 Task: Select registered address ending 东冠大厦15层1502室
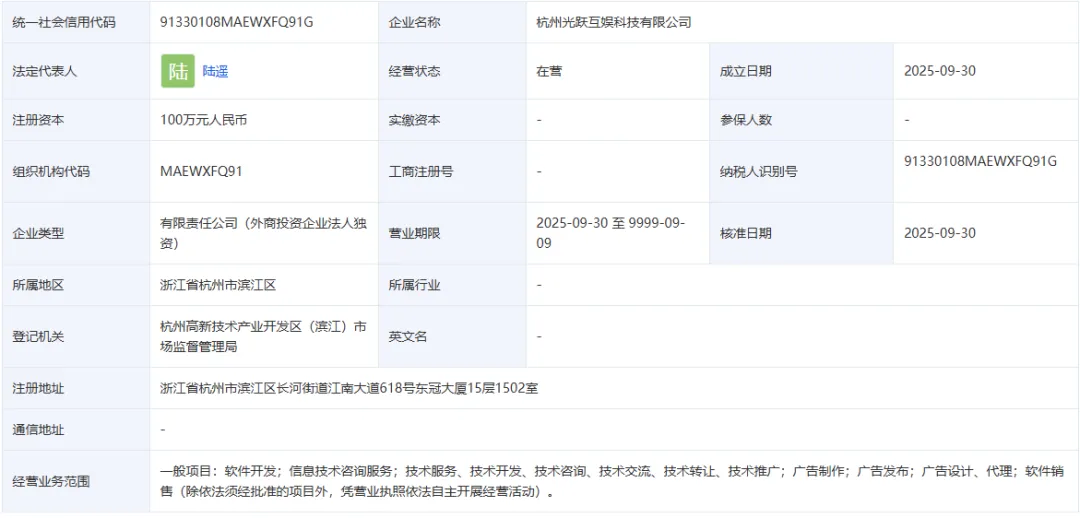pyautogui.click(x=349, y=388)
